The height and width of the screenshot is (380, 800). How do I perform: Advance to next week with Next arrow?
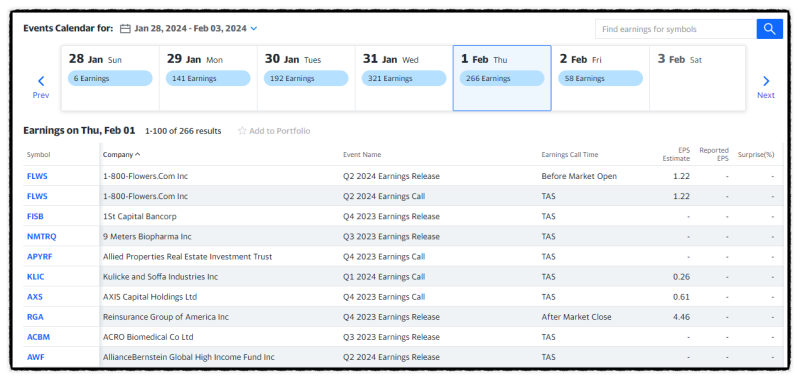[765, 87]
